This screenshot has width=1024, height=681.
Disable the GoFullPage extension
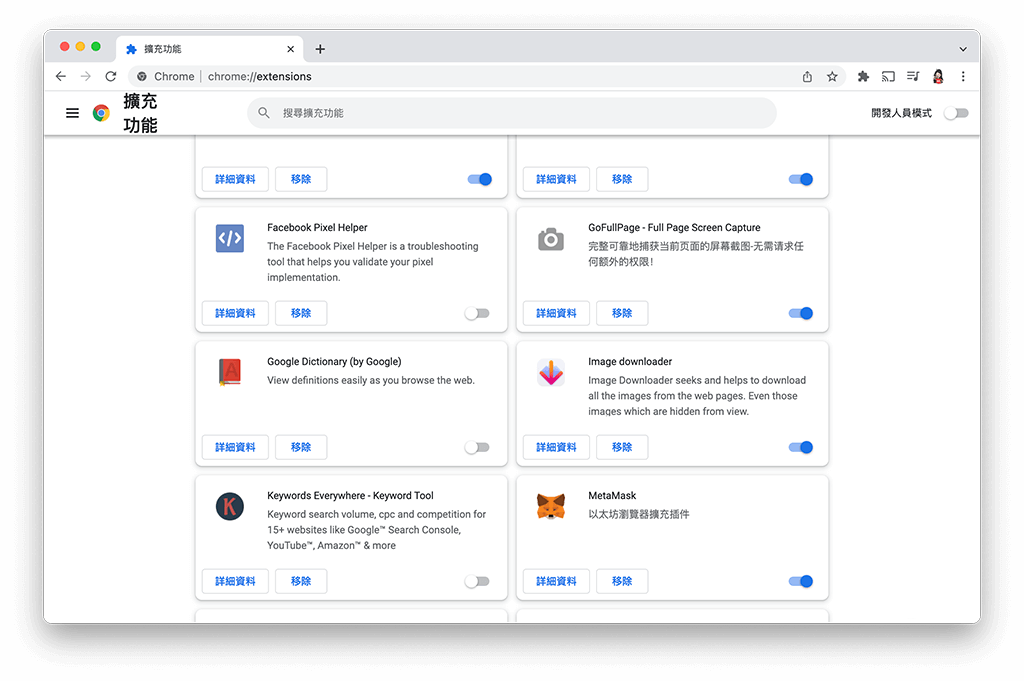(x=801, y=313)
